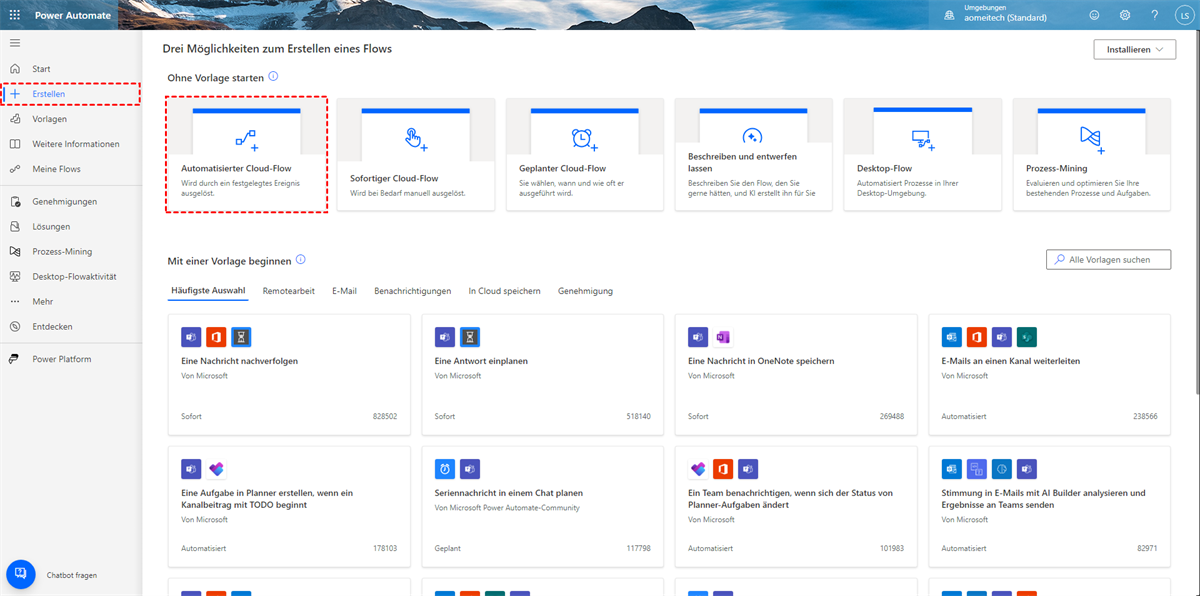Open Meine Flows in the sidebar
Screen dimensions: 1200x596
[56, 169]
